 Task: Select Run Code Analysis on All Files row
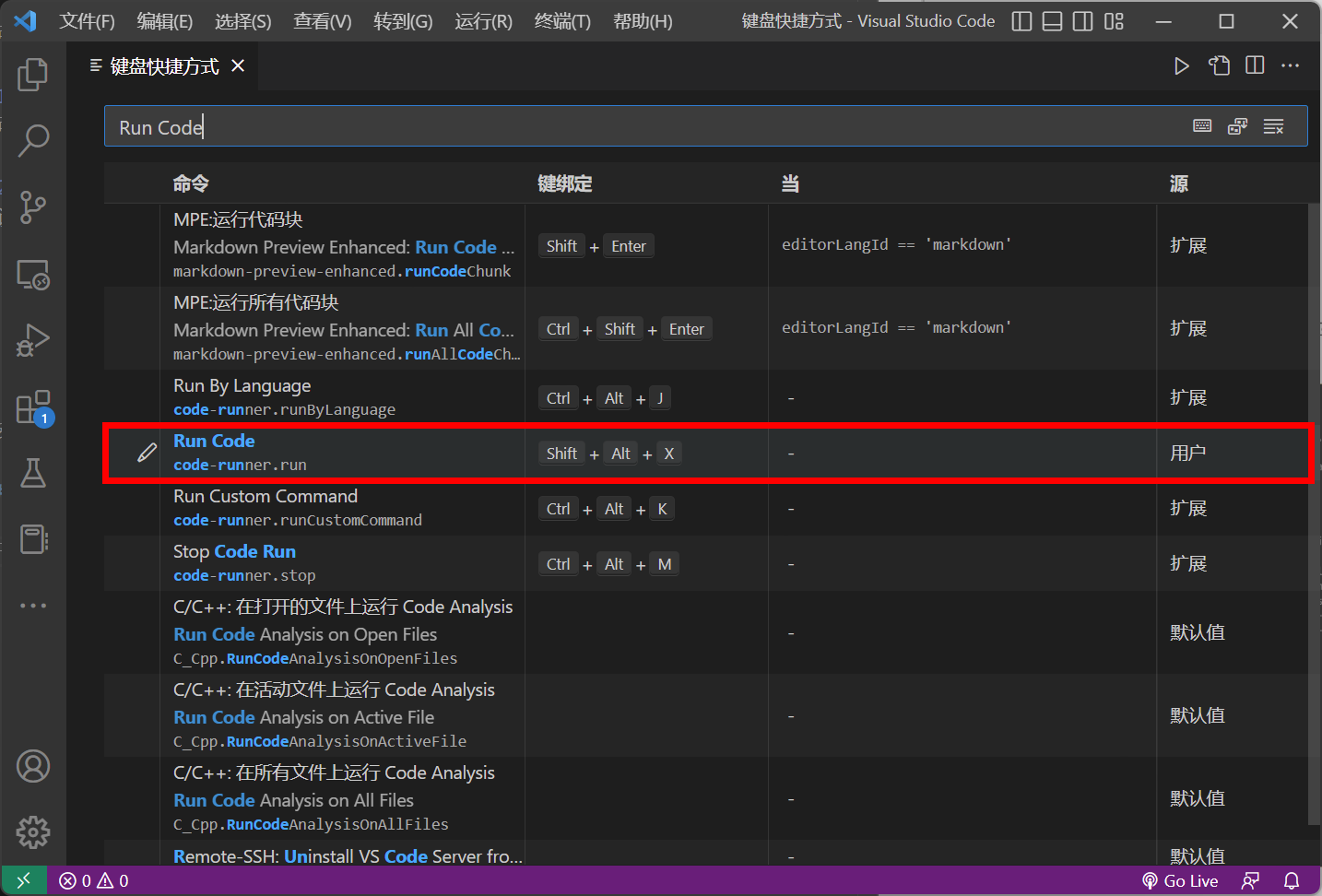(706, 798)
